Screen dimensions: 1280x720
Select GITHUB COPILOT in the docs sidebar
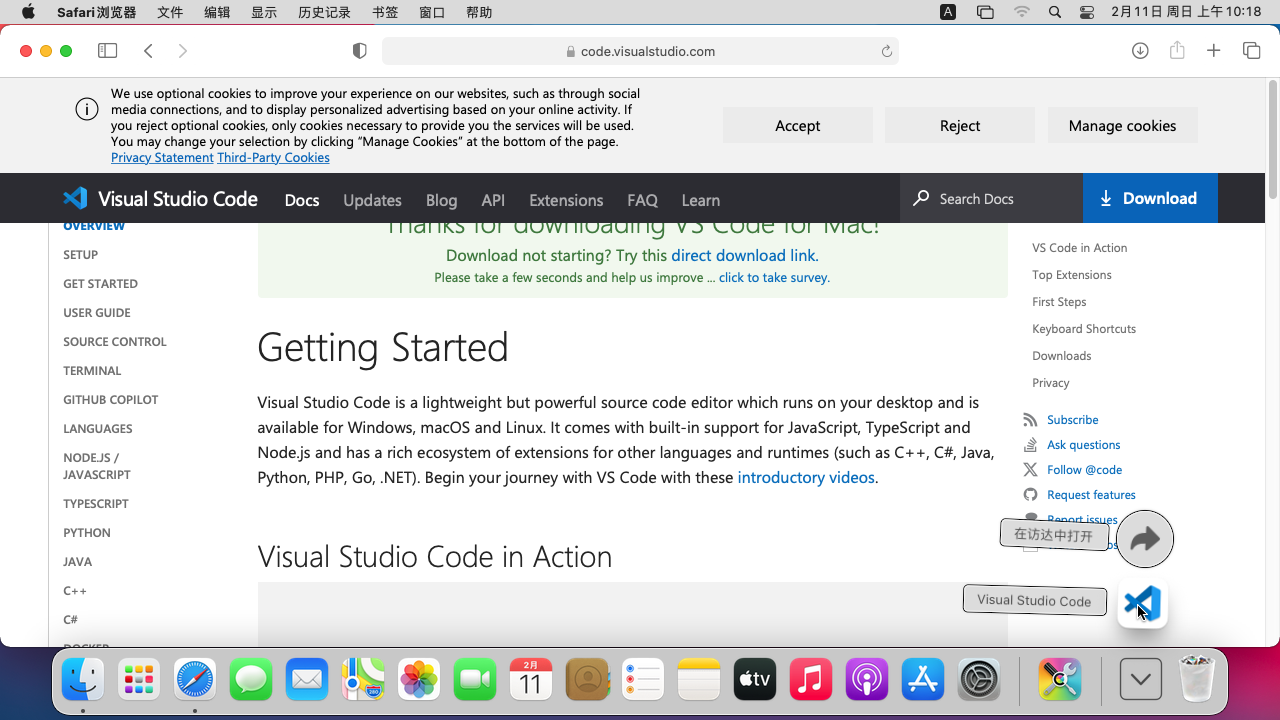111,399
